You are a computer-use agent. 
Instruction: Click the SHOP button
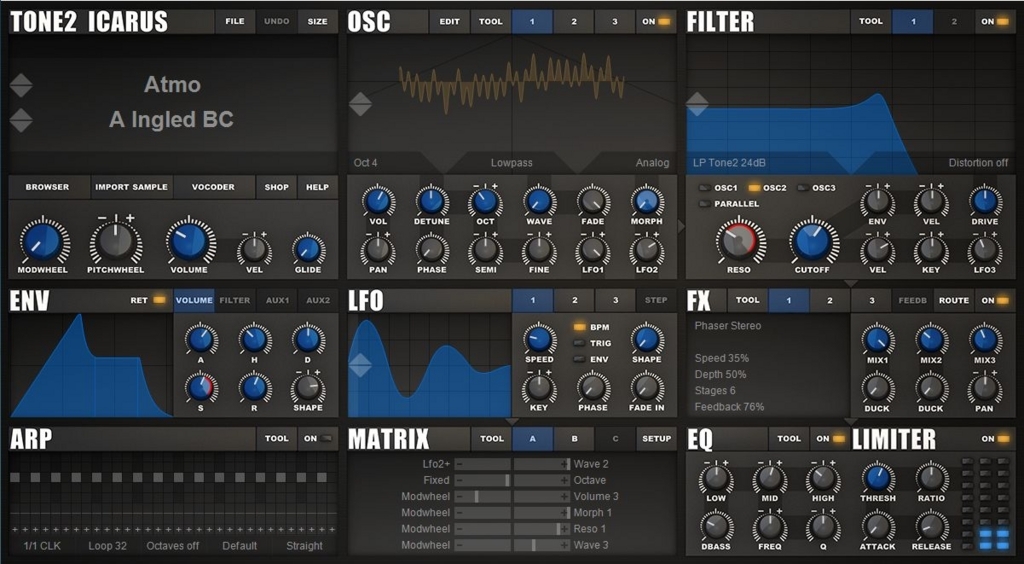pyautogui.click(x=276, y=187)
